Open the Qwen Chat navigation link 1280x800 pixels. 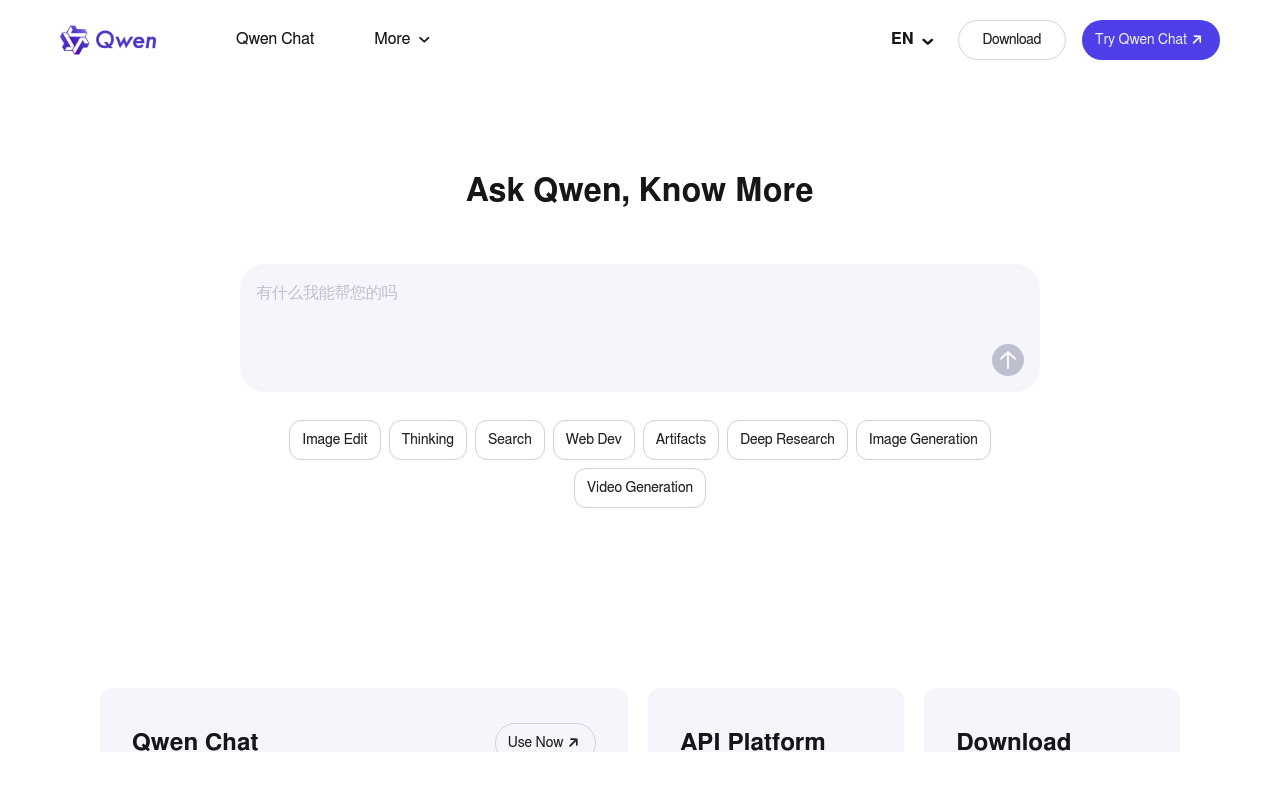coord(275,39)
